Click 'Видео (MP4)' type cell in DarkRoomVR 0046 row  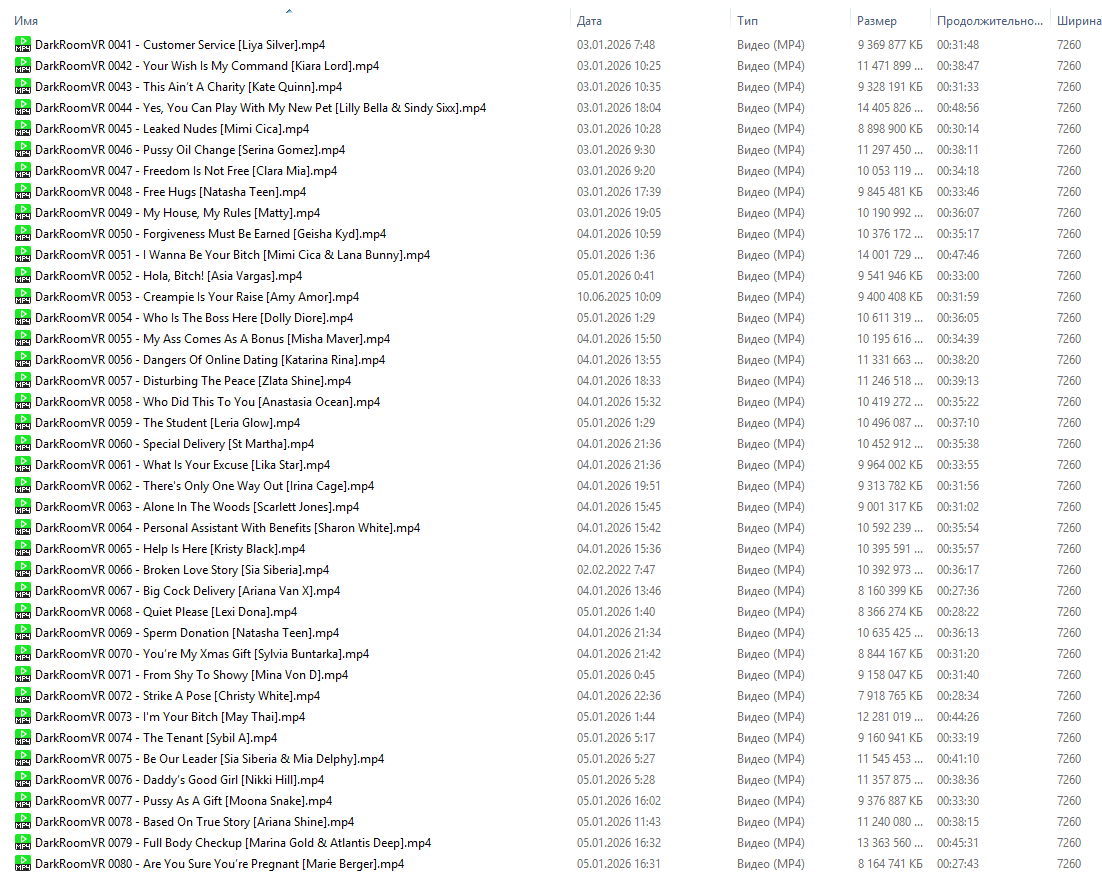click(x=771, y=150)
